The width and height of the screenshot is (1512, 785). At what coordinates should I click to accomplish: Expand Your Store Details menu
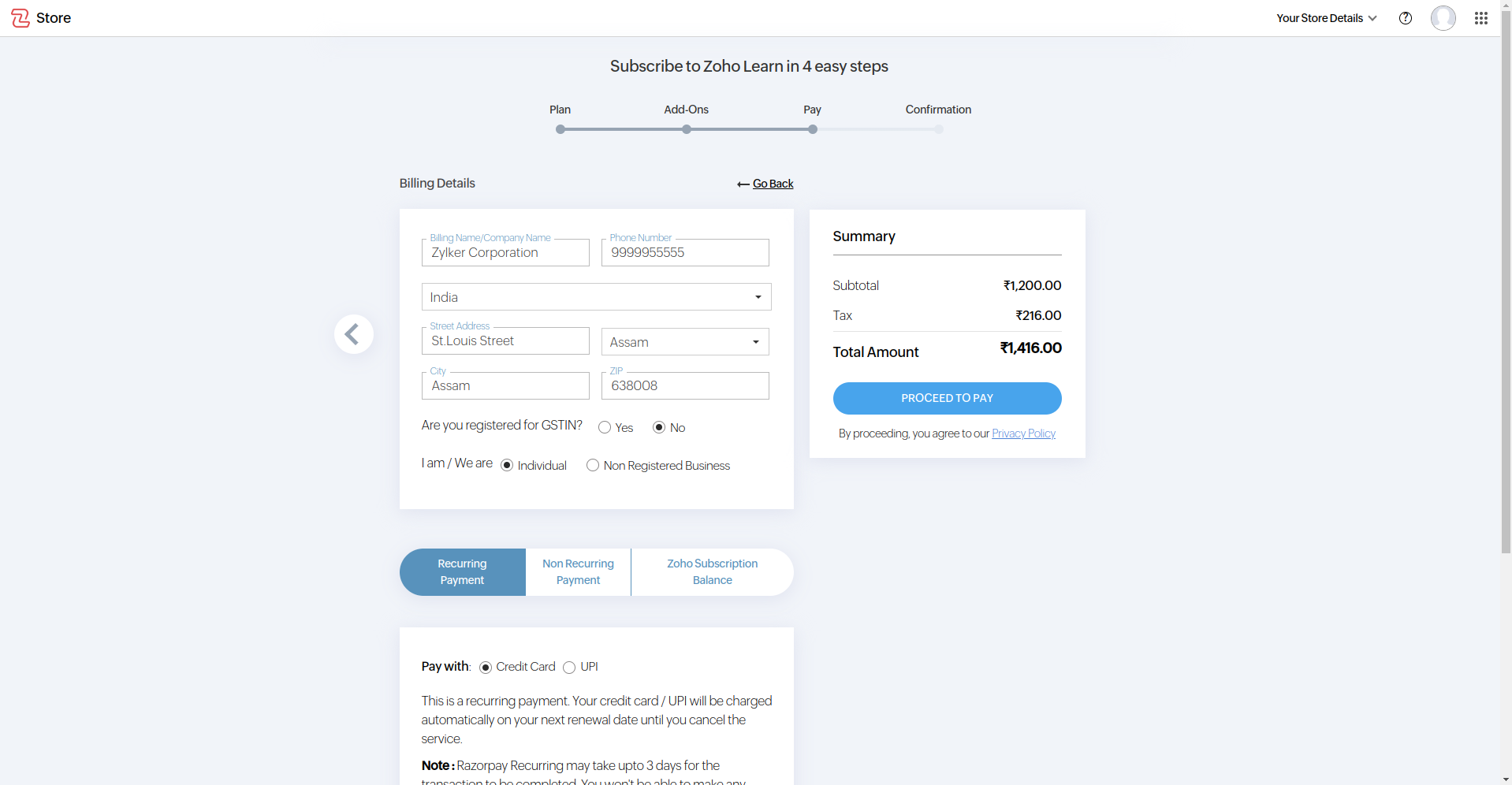coord(1327,18)
